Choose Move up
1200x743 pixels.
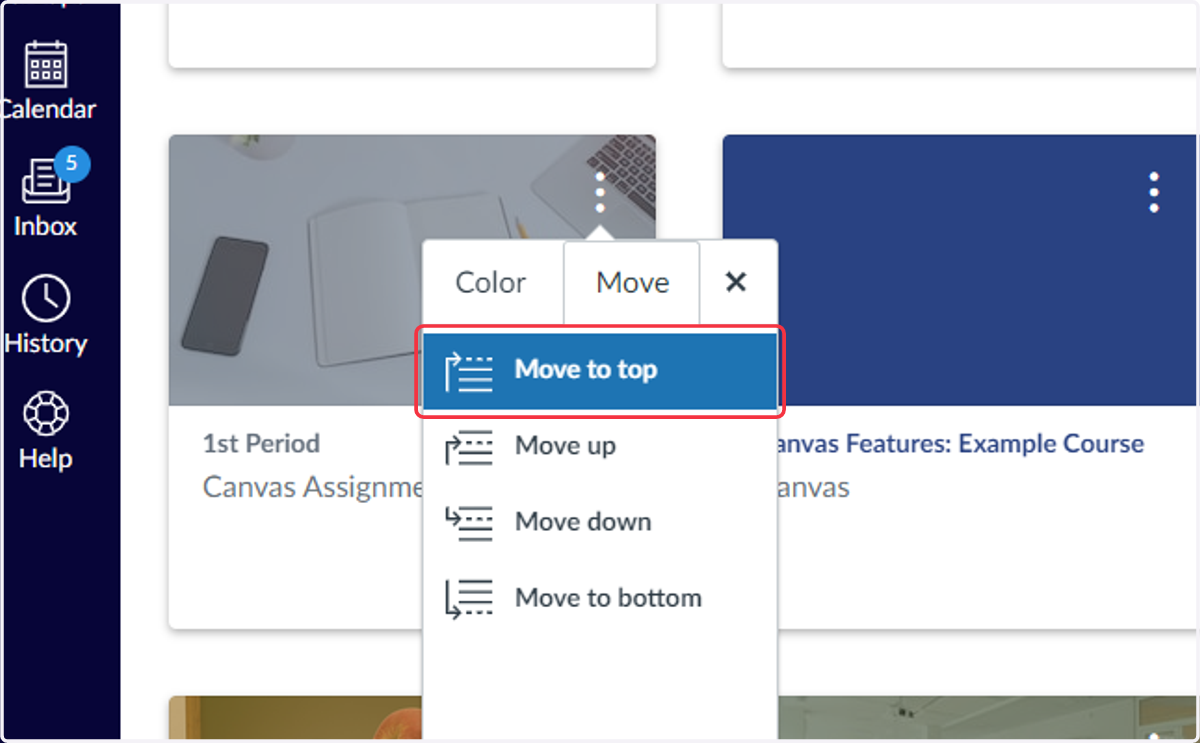(x=600, y=447)
